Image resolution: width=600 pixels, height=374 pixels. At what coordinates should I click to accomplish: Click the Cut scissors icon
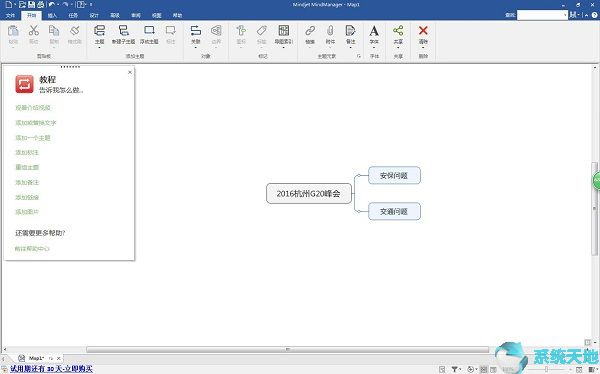click(34, 30)
